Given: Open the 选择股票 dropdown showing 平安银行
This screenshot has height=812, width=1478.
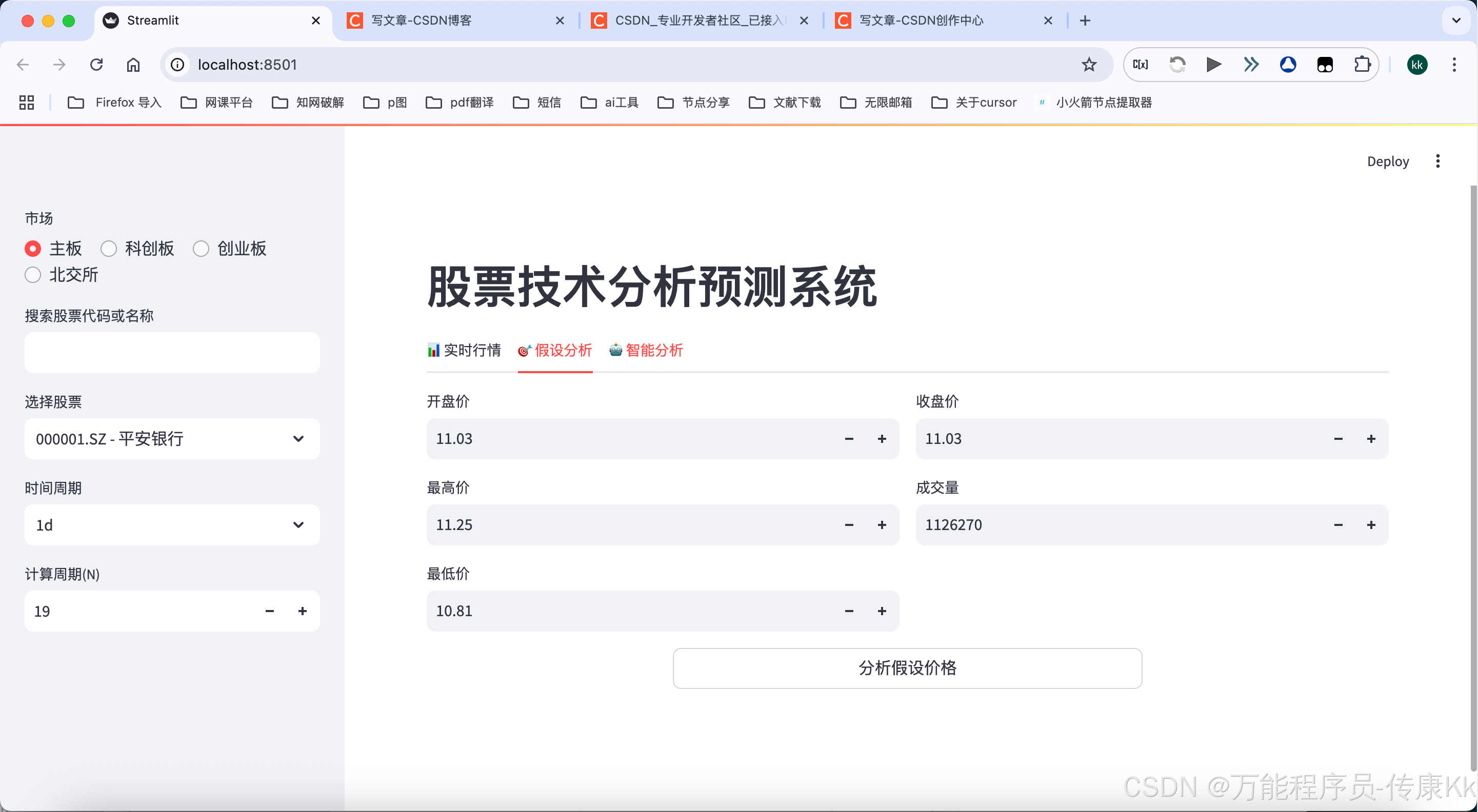Looking at the screenshot, I should coord(172,439).
